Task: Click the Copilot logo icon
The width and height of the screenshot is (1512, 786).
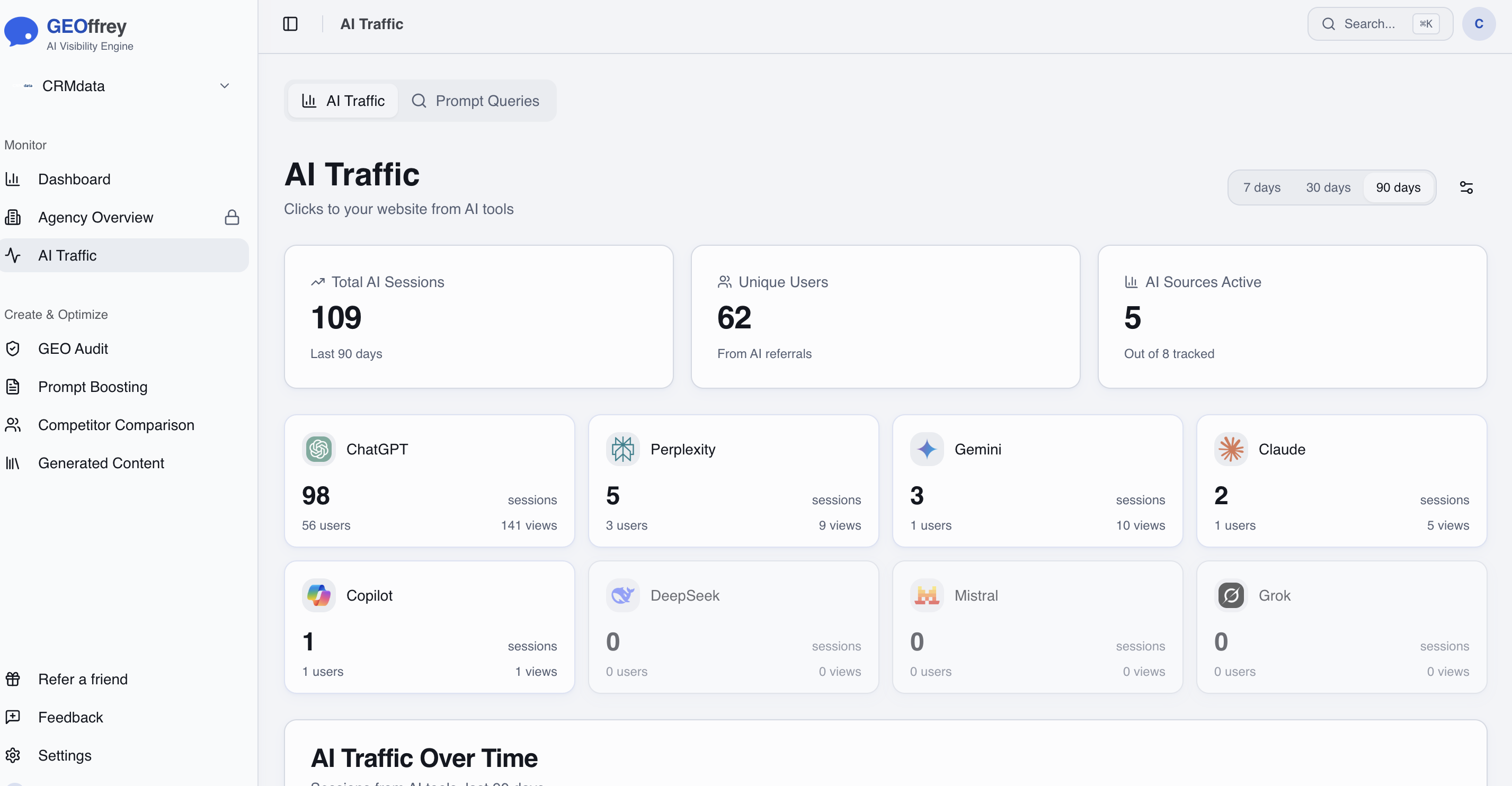Action: coord(319,595)
